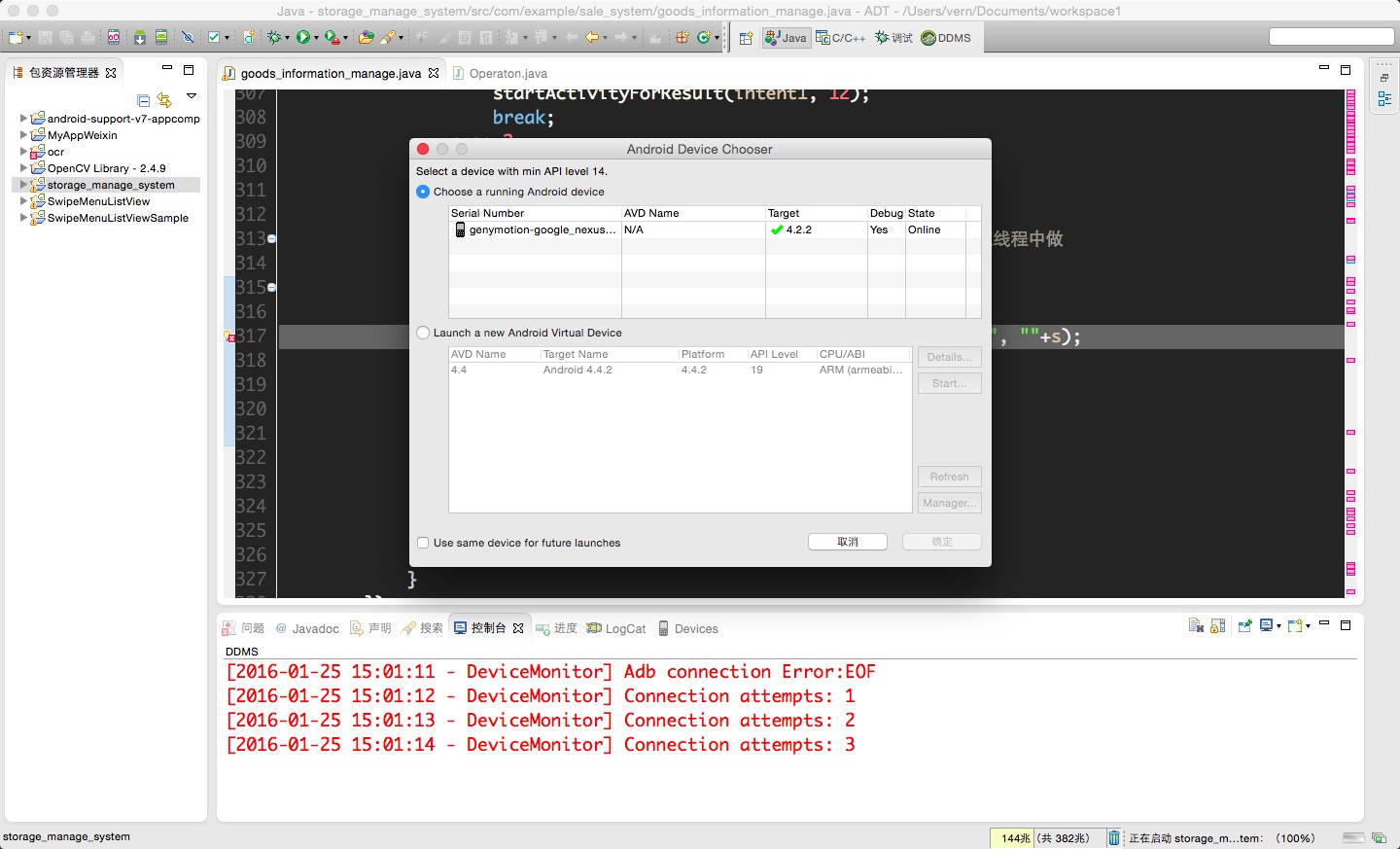Screen dimensions: 1400x849
Task: Select 'Launch a new Android Virtual Device' radio
Action: (423, 333)
